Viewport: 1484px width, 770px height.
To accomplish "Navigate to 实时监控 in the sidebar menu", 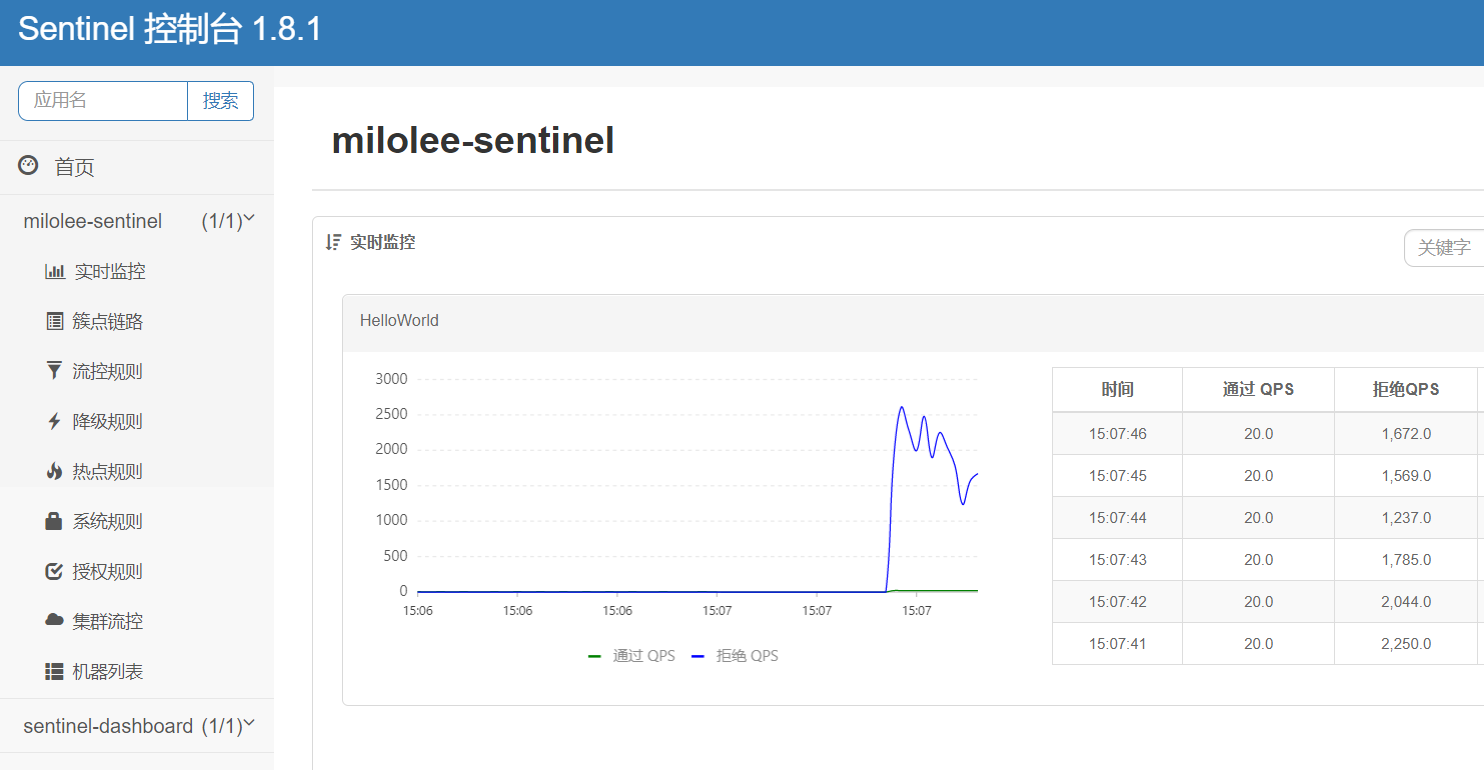I will point(110,270).
